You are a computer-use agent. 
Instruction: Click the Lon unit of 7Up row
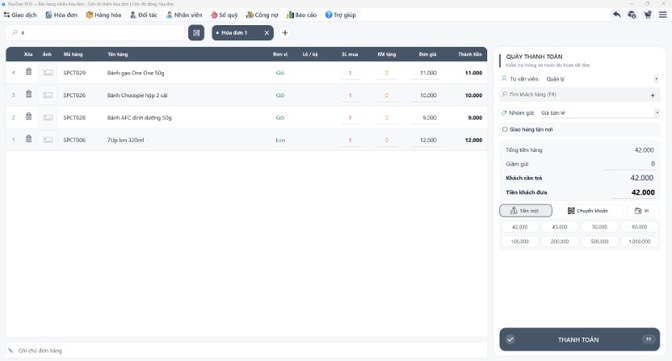click(x=280, y=140)
